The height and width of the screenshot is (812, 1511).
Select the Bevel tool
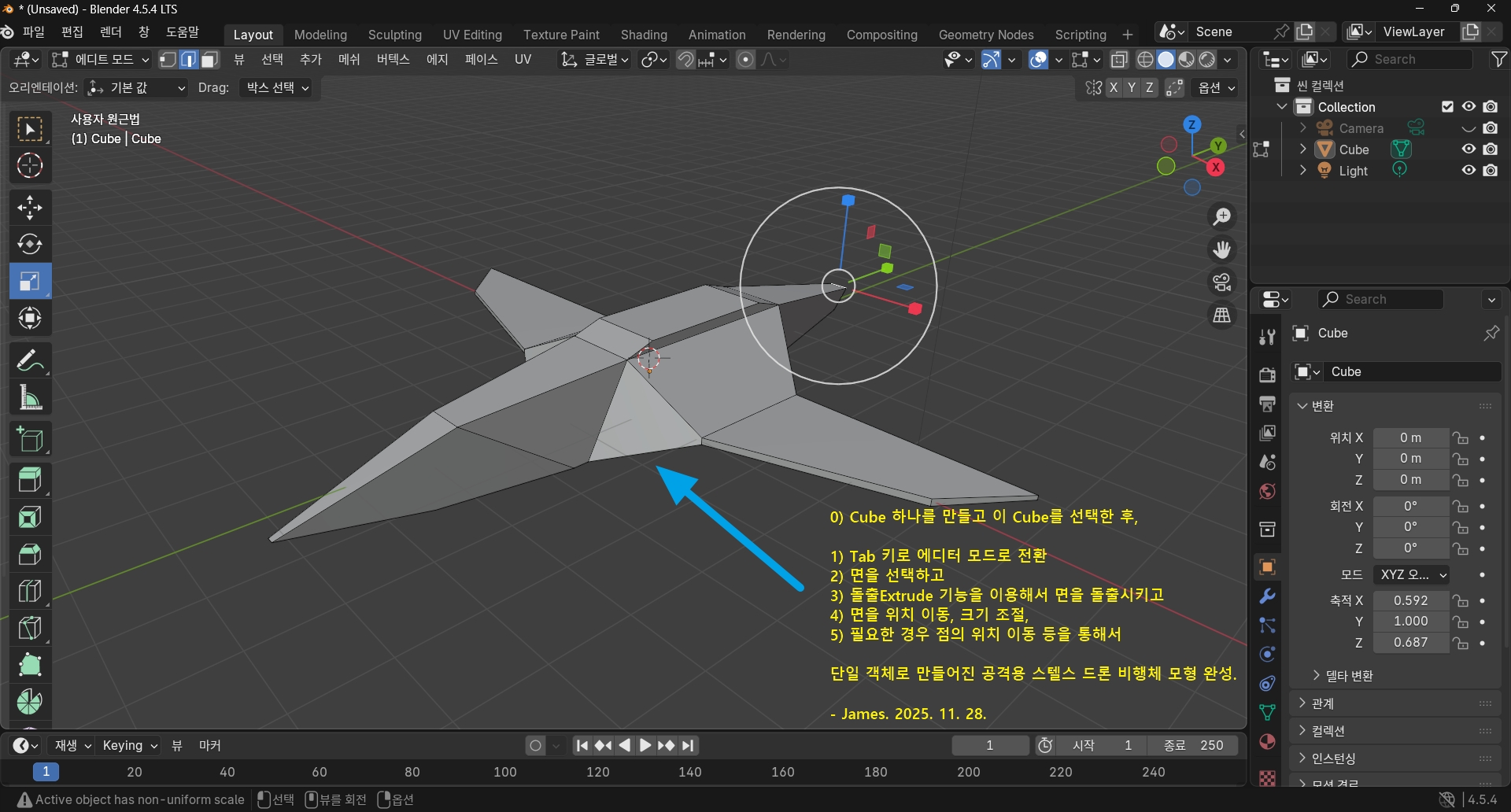pyautogui.click(x=30, y=554)
